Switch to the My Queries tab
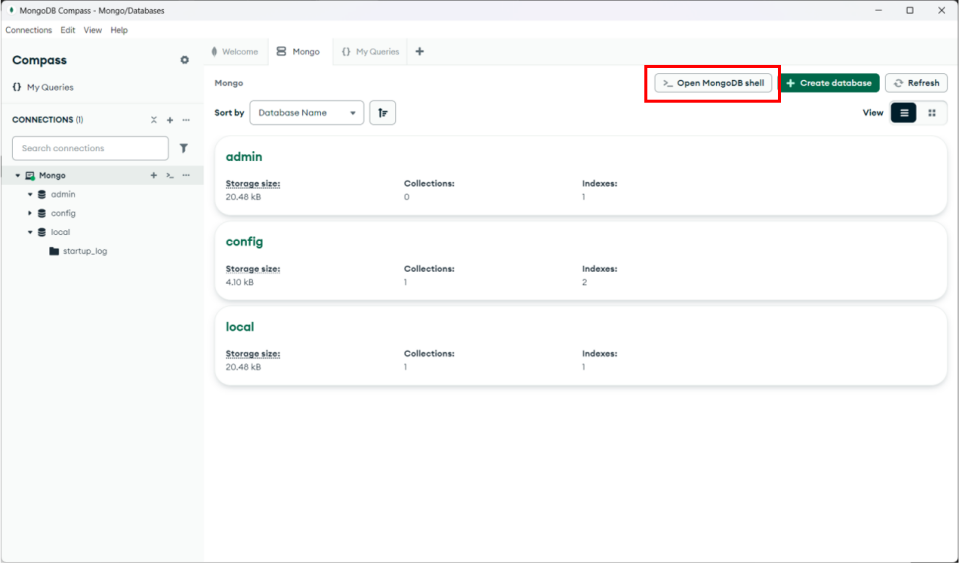This screenshot has height=565, width=960. point(371,52)
